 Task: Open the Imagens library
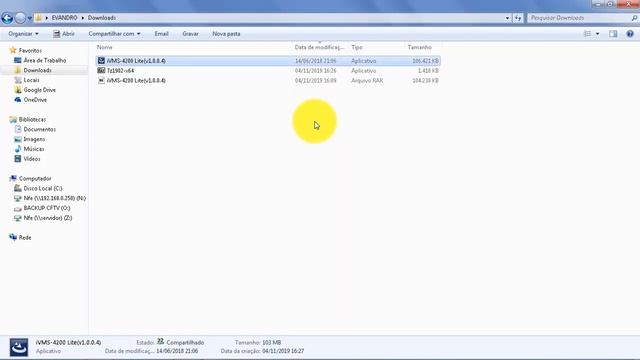pos(34,139)
